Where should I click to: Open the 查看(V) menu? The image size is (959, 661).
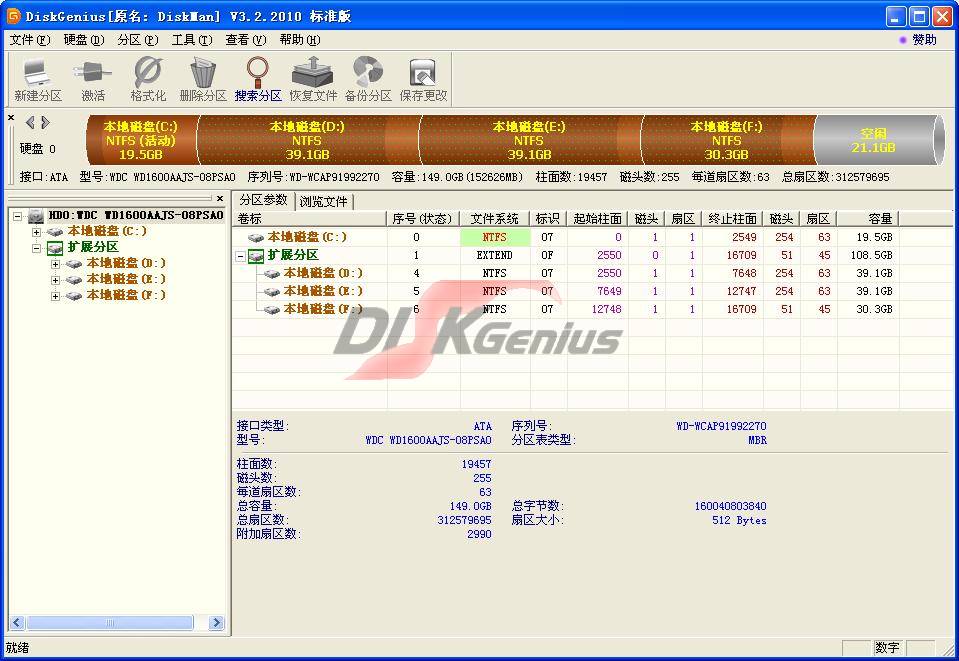coord(246,40)
